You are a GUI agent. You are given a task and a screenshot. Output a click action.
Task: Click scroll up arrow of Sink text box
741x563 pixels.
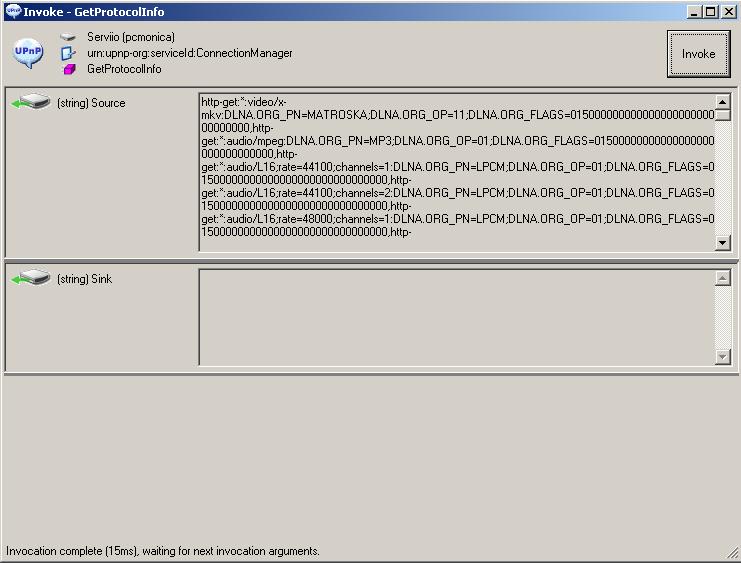pyautogui.click(x=723, y=278)
